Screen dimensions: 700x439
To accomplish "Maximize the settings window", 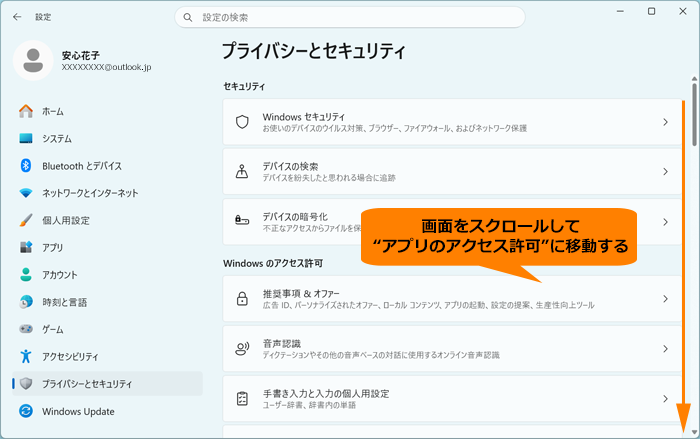I will 651,11.
